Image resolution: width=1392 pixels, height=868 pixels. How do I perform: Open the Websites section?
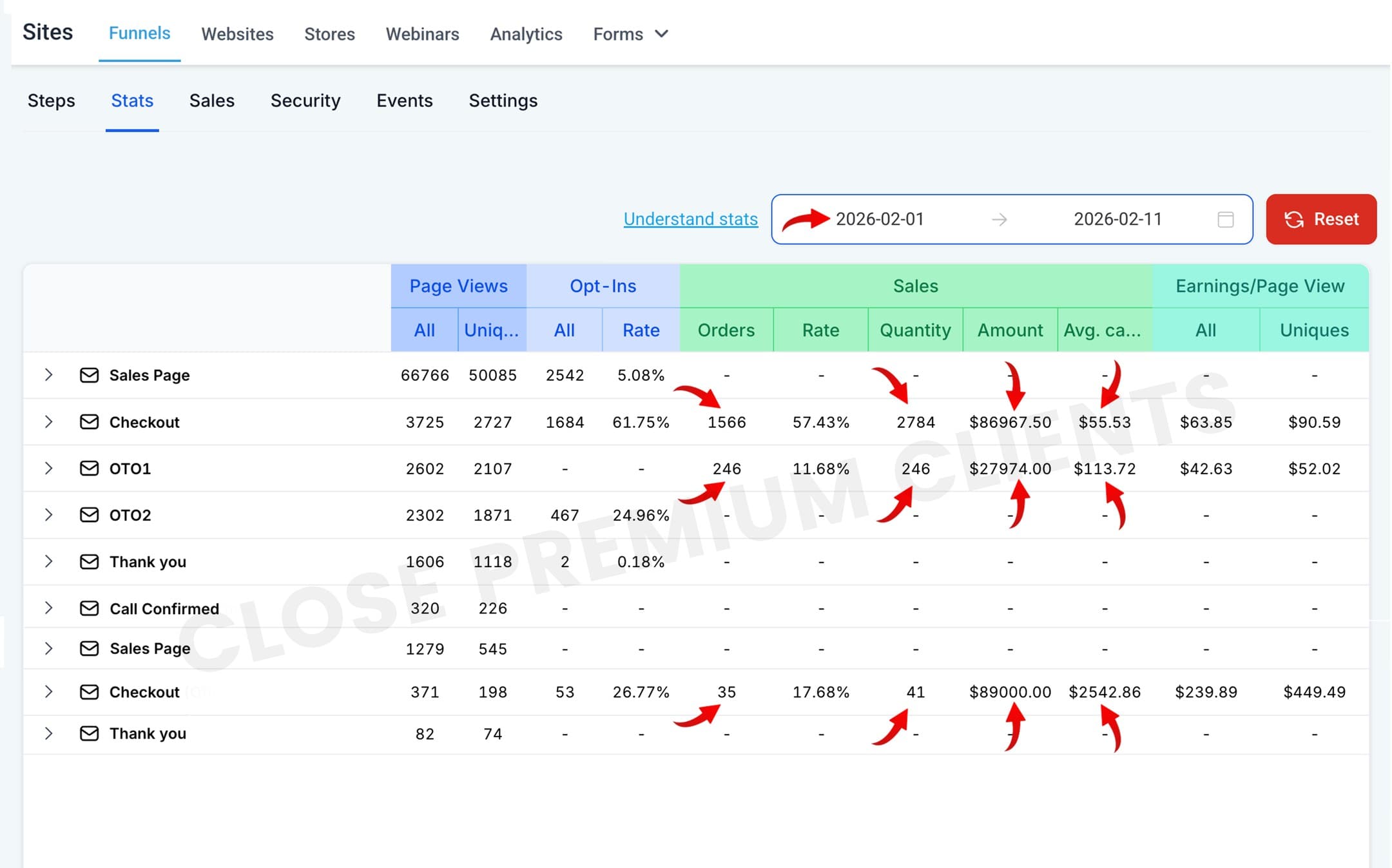(x=237, y=34)
